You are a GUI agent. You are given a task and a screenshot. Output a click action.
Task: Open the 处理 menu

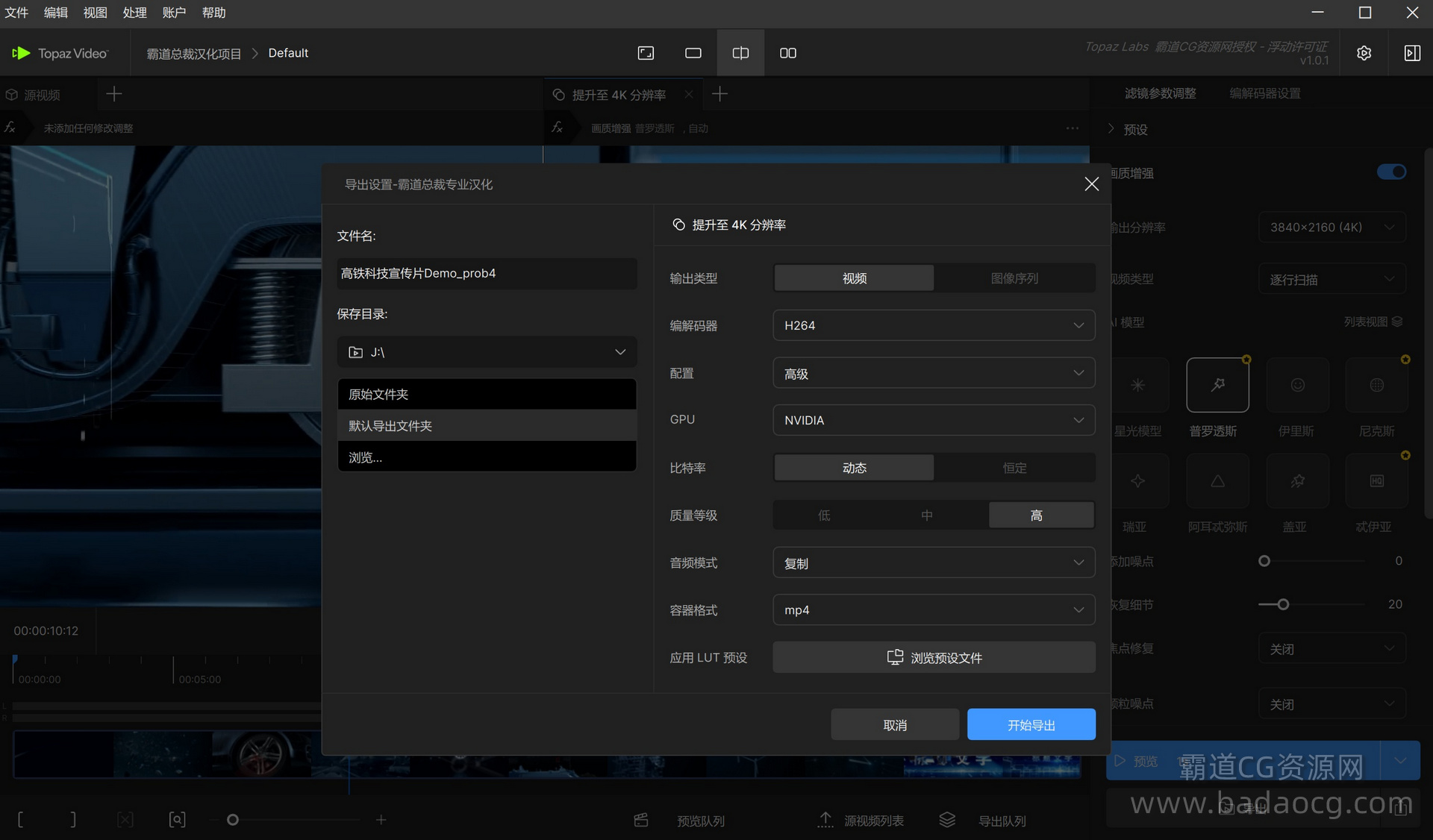(x=134, y=13)
